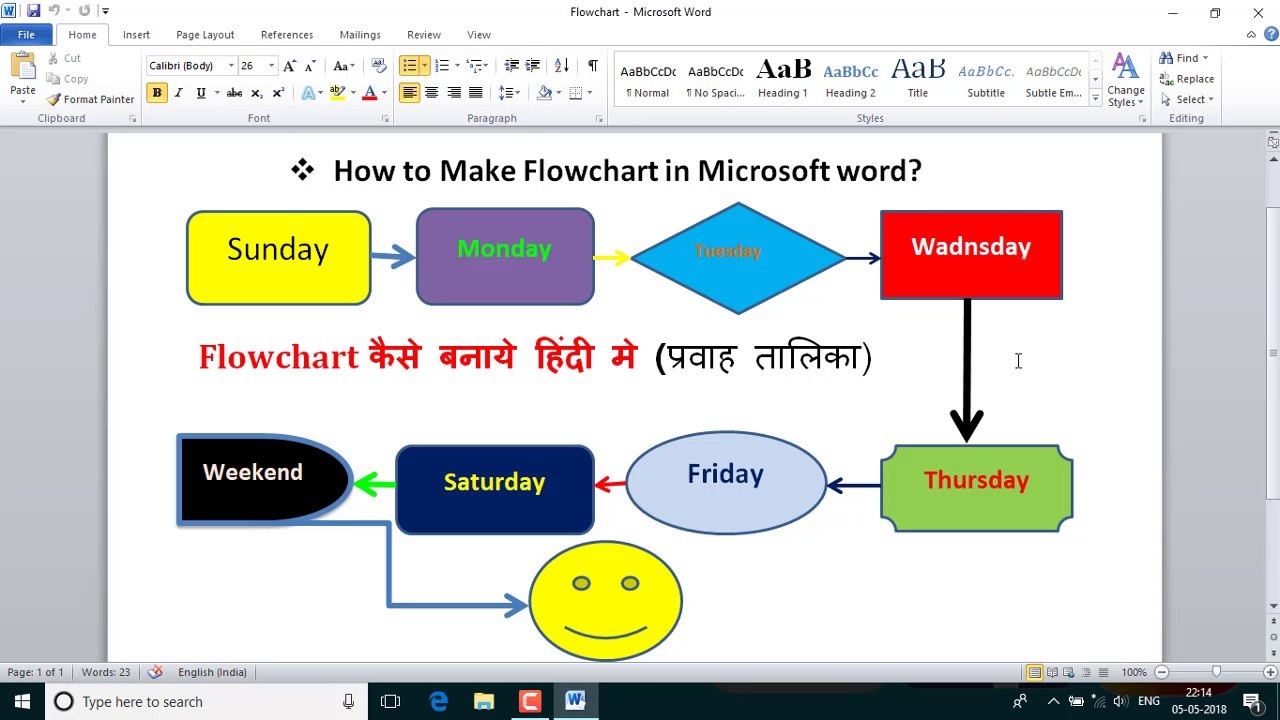Switch to the View tab

pos(479,35)
